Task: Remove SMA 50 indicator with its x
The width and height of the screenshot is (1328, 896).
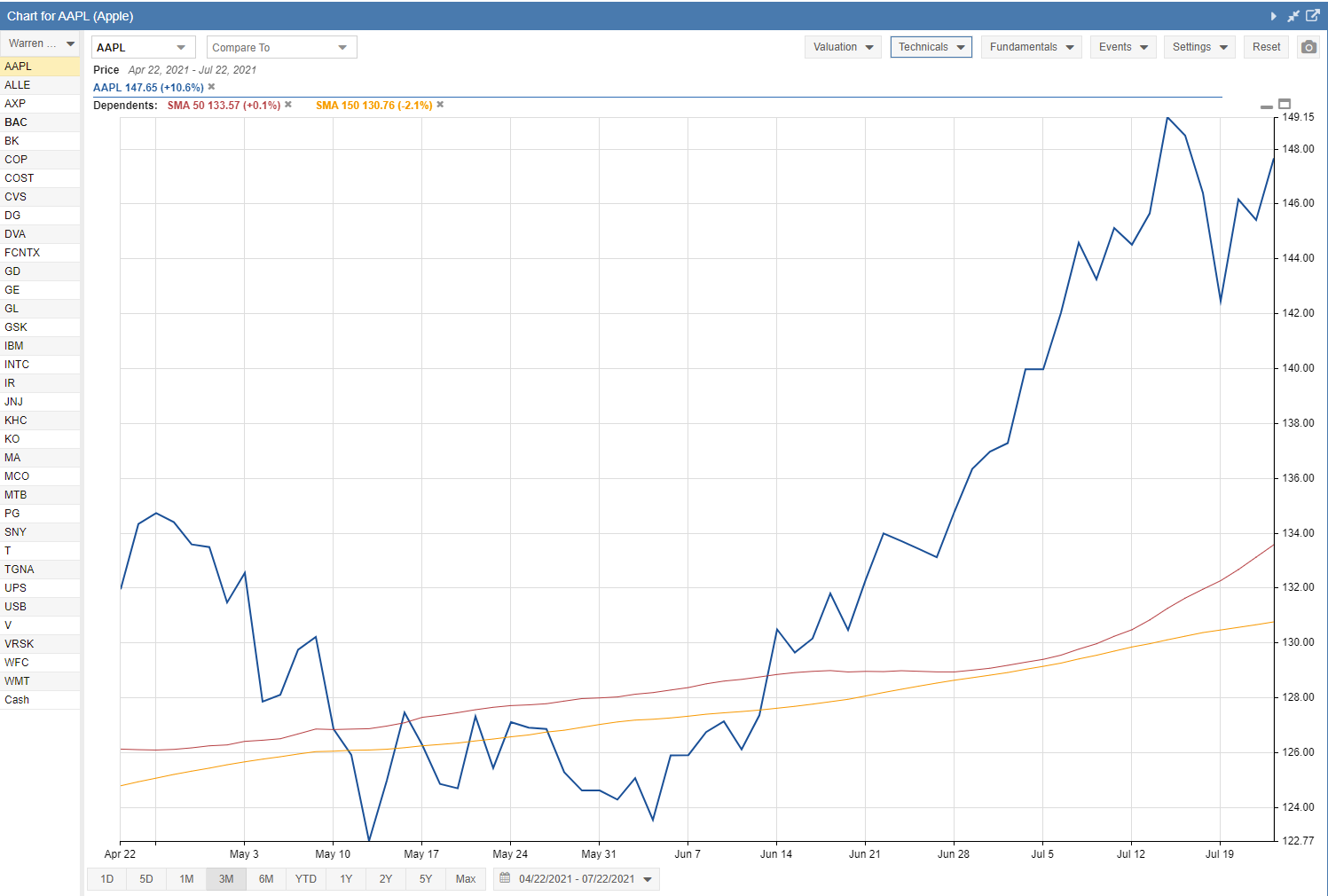Action: 288,105
